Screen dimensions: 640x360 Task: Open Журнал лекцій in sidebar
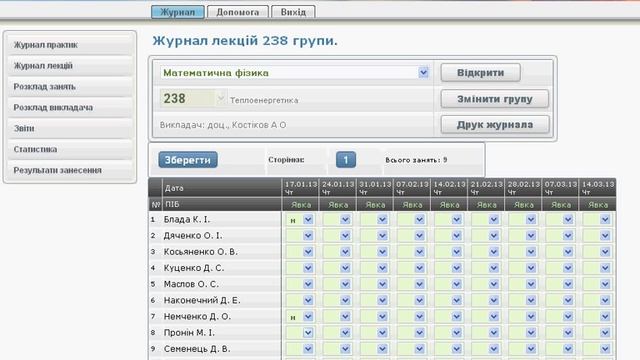pos(70,66)
